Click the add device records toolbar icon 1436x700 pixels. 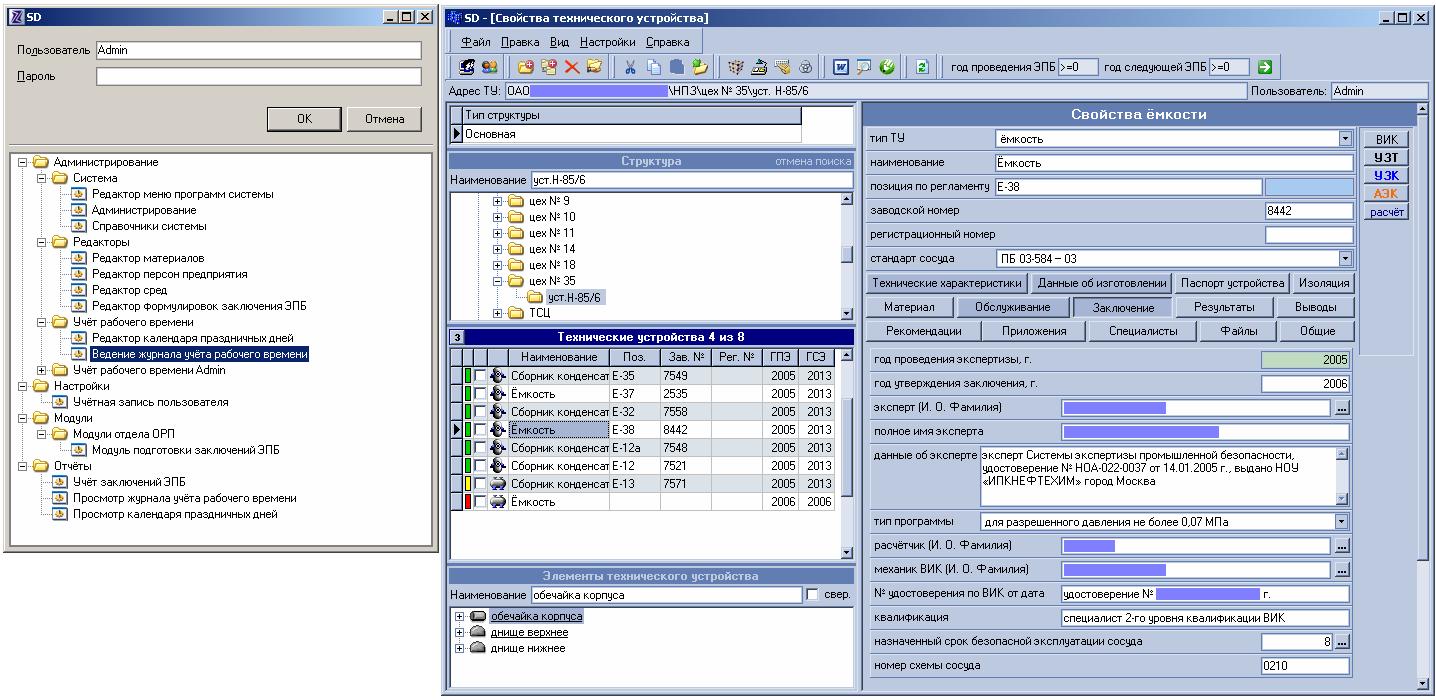549,67
